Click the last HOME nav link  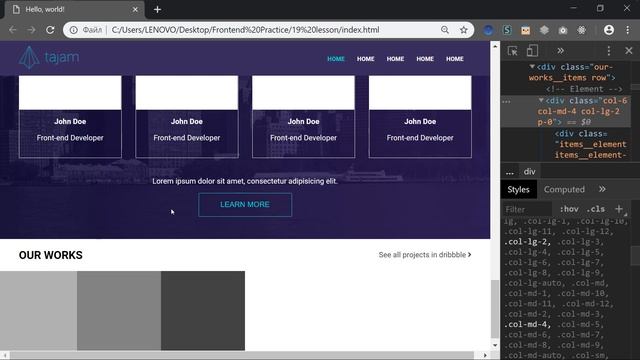coord(455,59)
